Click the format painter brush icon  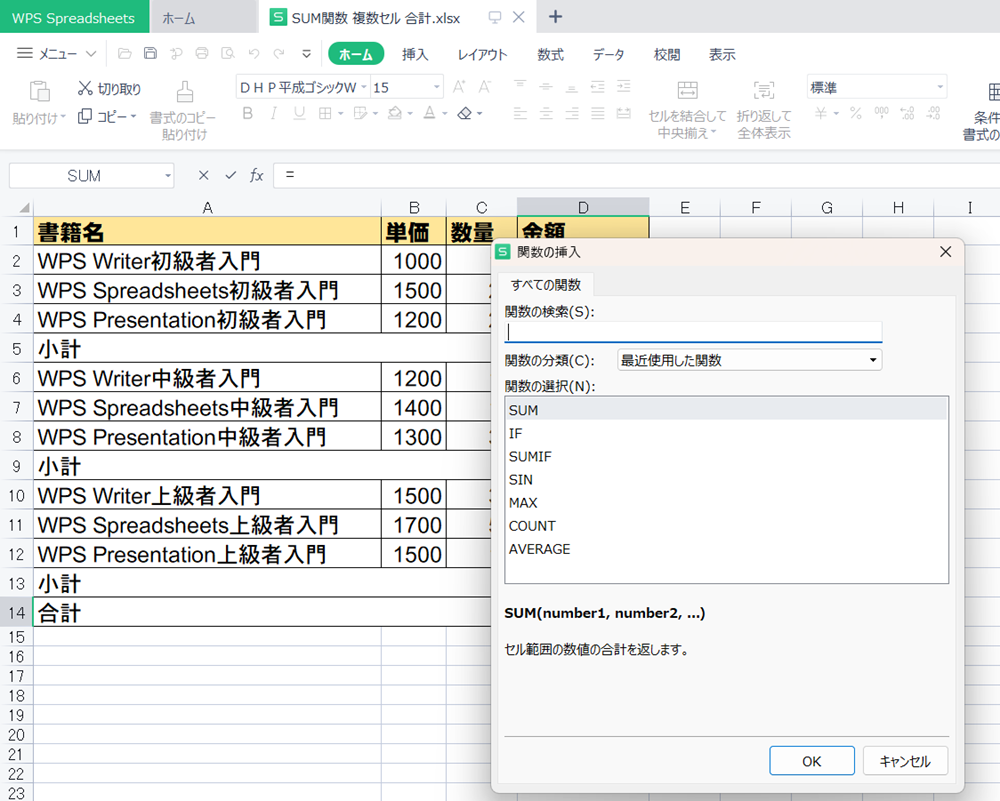[185, 91]
